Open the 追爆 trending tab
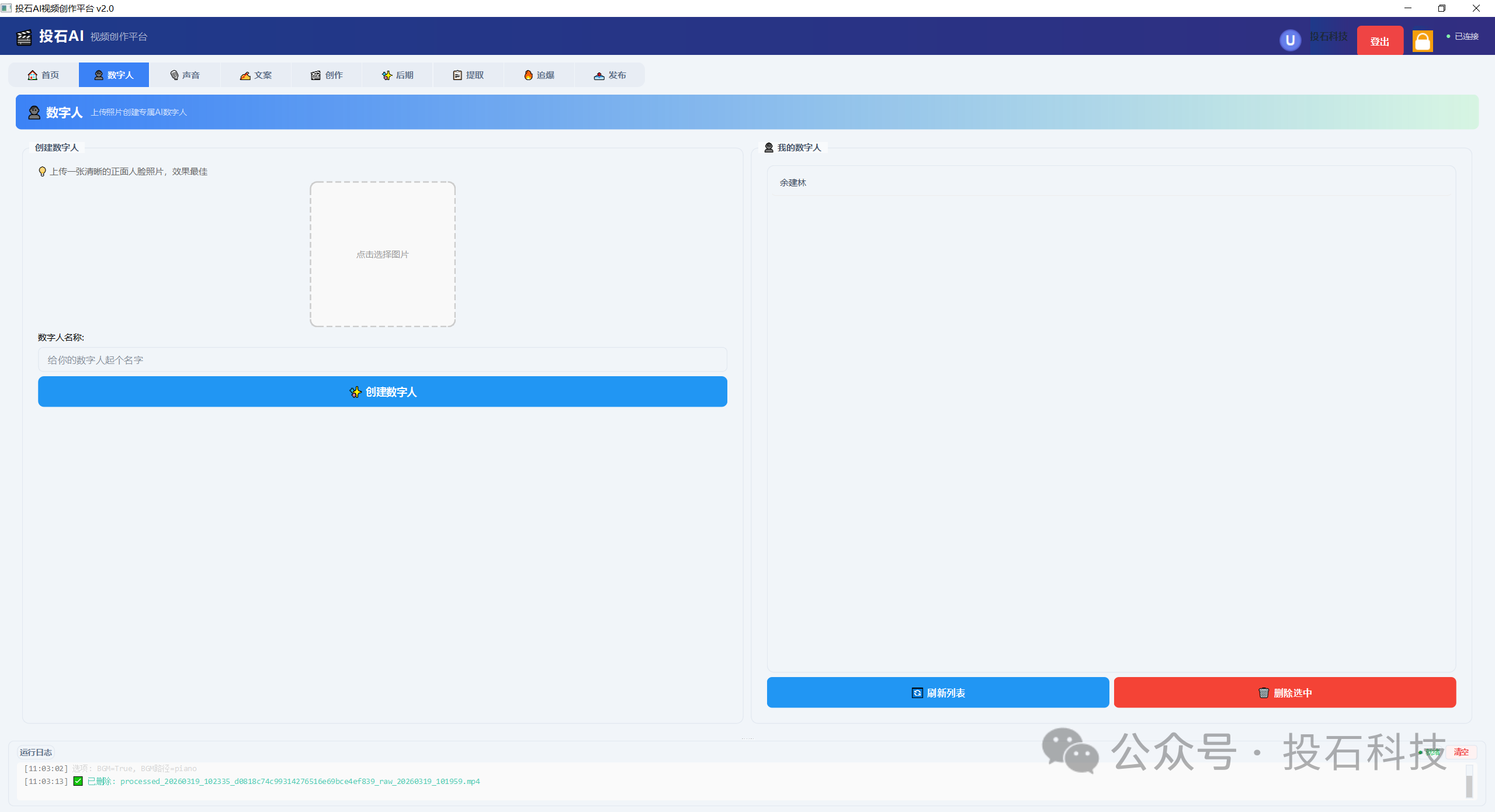 [539, 75]
